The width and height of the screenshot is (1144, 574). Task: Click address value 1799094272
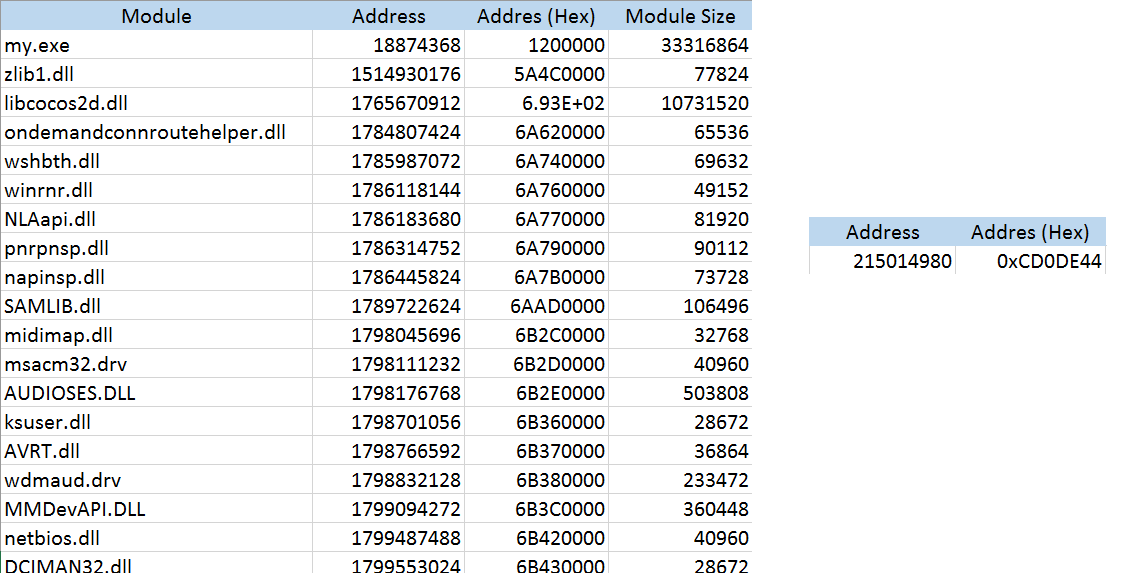click(x=388, y=509)
